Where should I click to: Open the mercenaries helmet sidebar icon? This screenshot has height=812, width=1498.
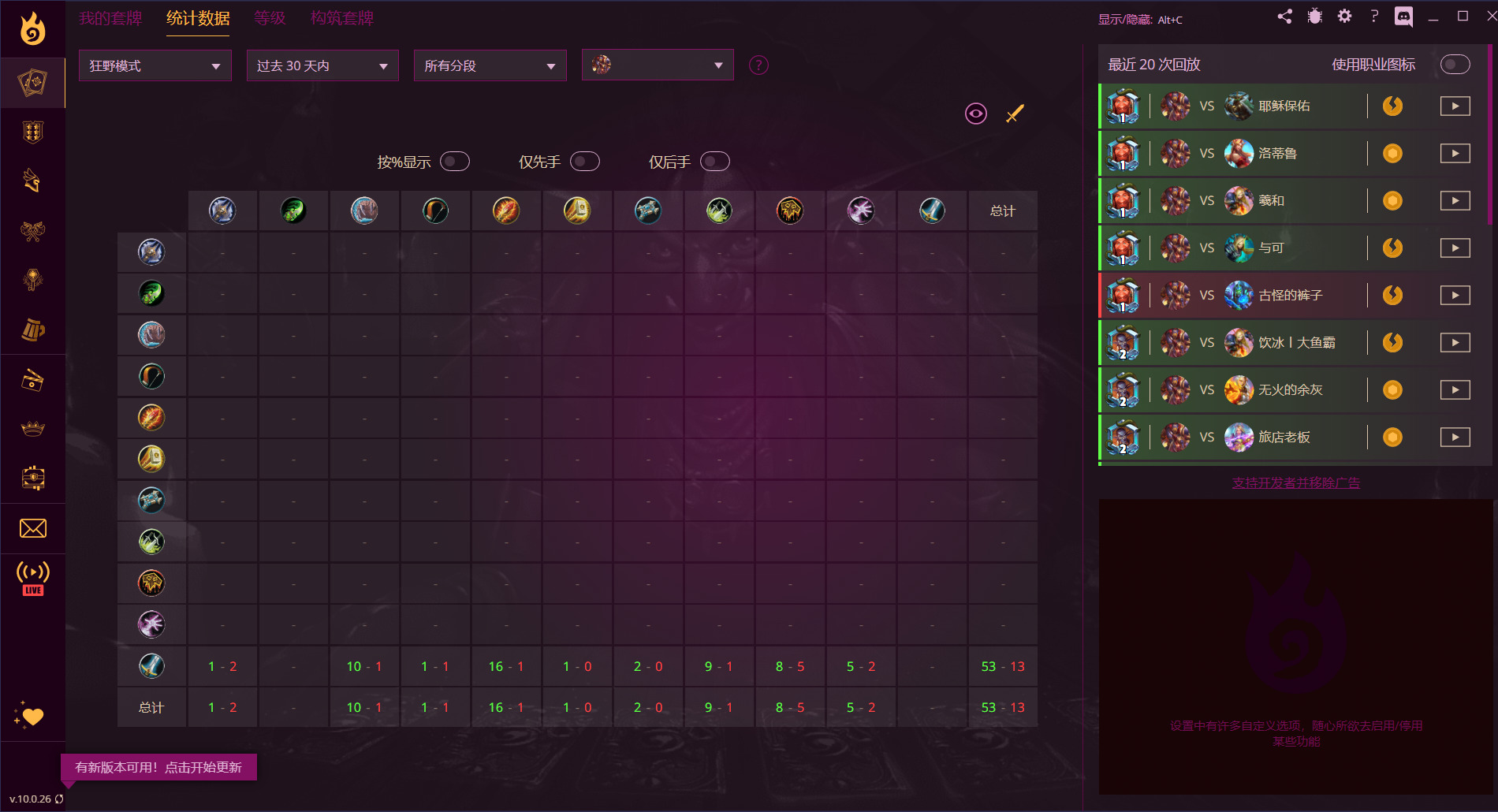(x=32, y=181)
